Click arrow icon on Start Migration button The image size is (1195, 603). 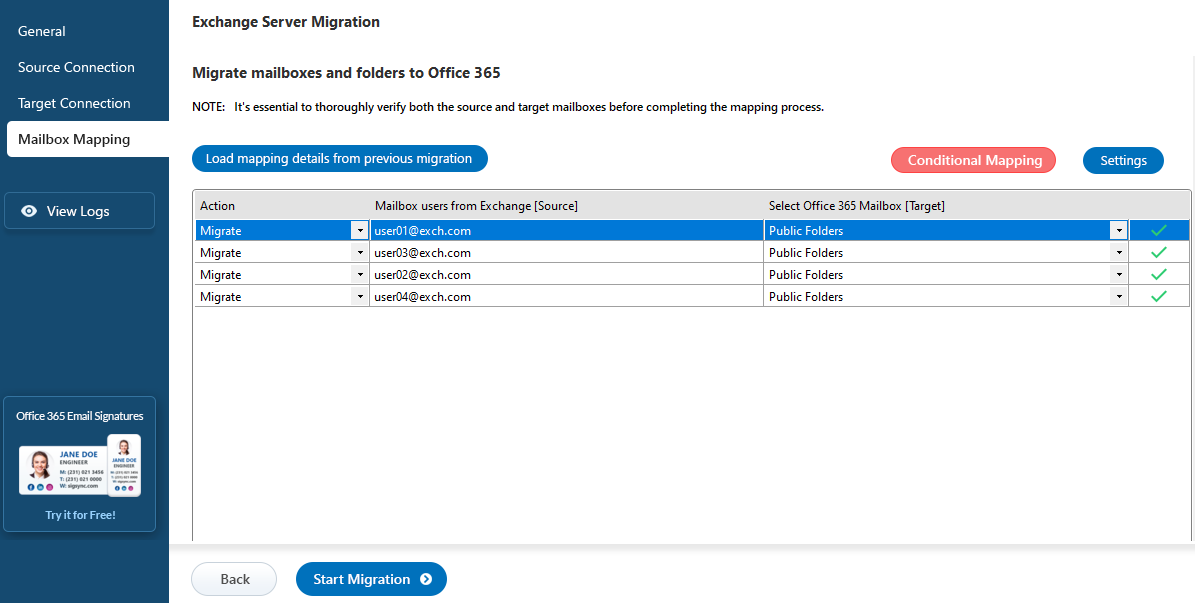[x=426, y=579]
